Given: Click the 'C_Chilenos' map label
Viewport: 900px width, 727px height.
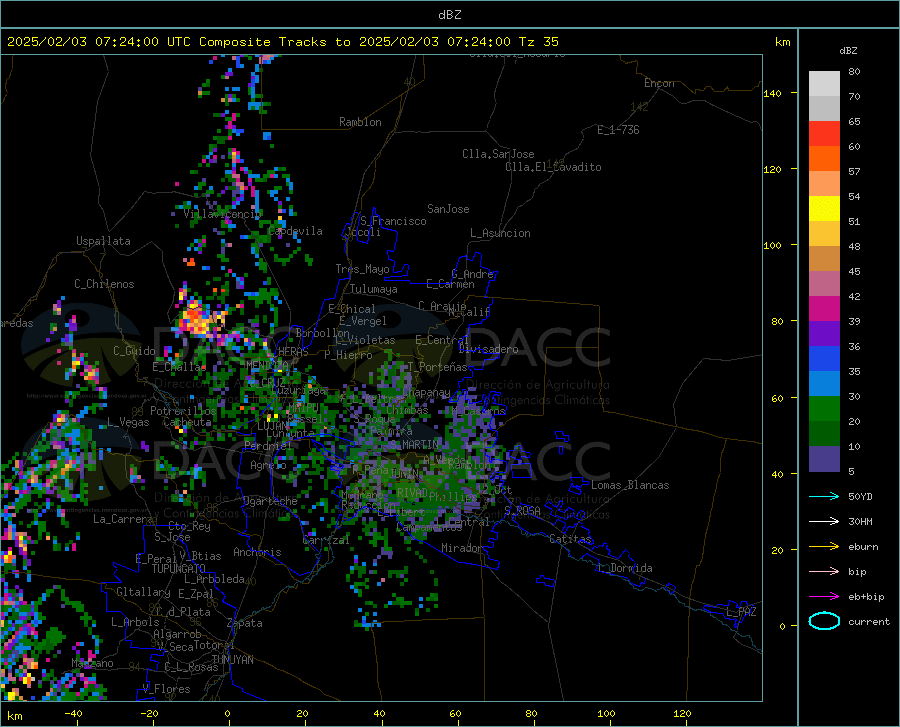Looking at the screenshot, I should [x=104, y=284].
